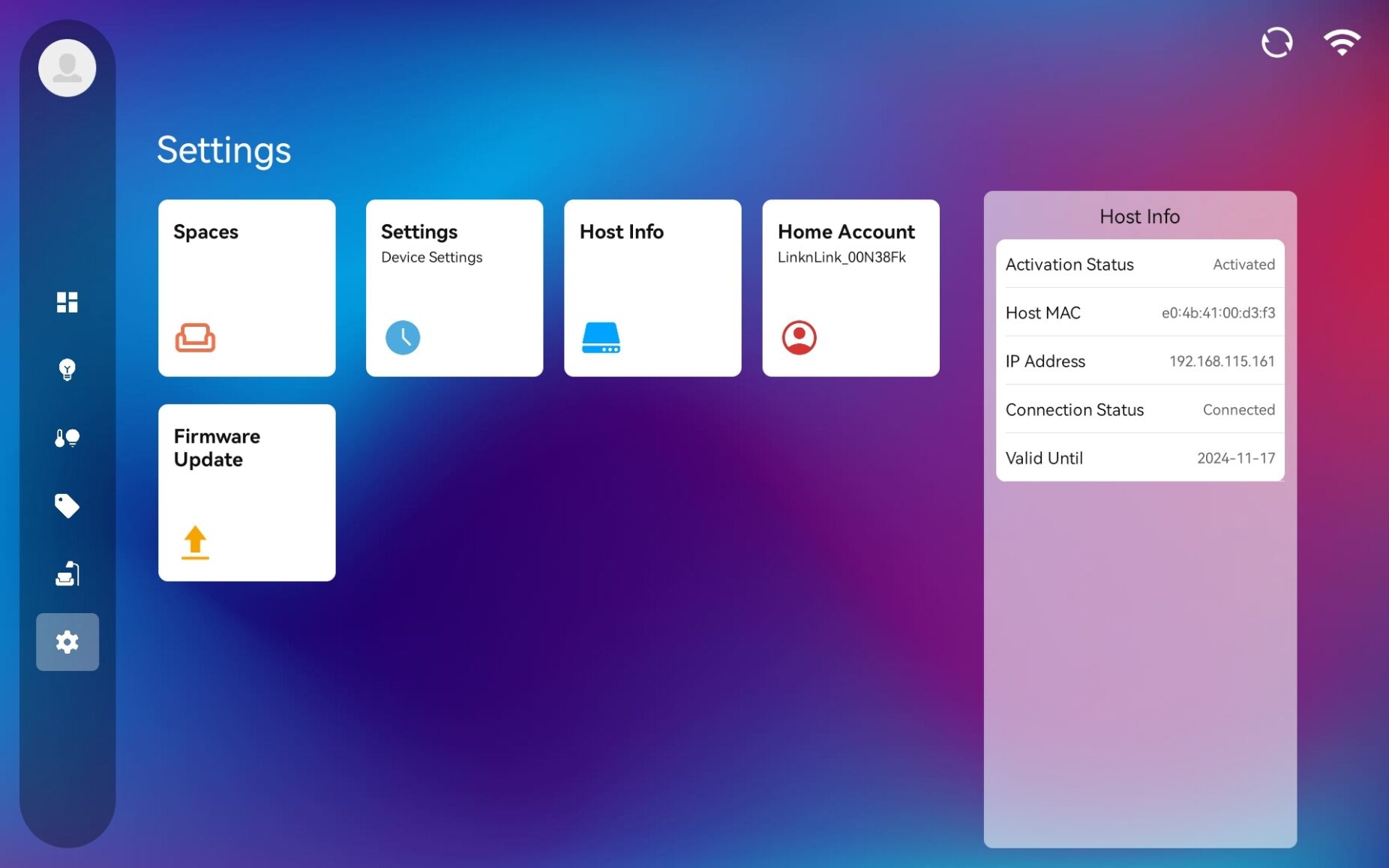The height and width of the screenshot is (868, 1389).
Task: Open the rooms furniture section
Action: pyautogui.click(x=67, y=574)
